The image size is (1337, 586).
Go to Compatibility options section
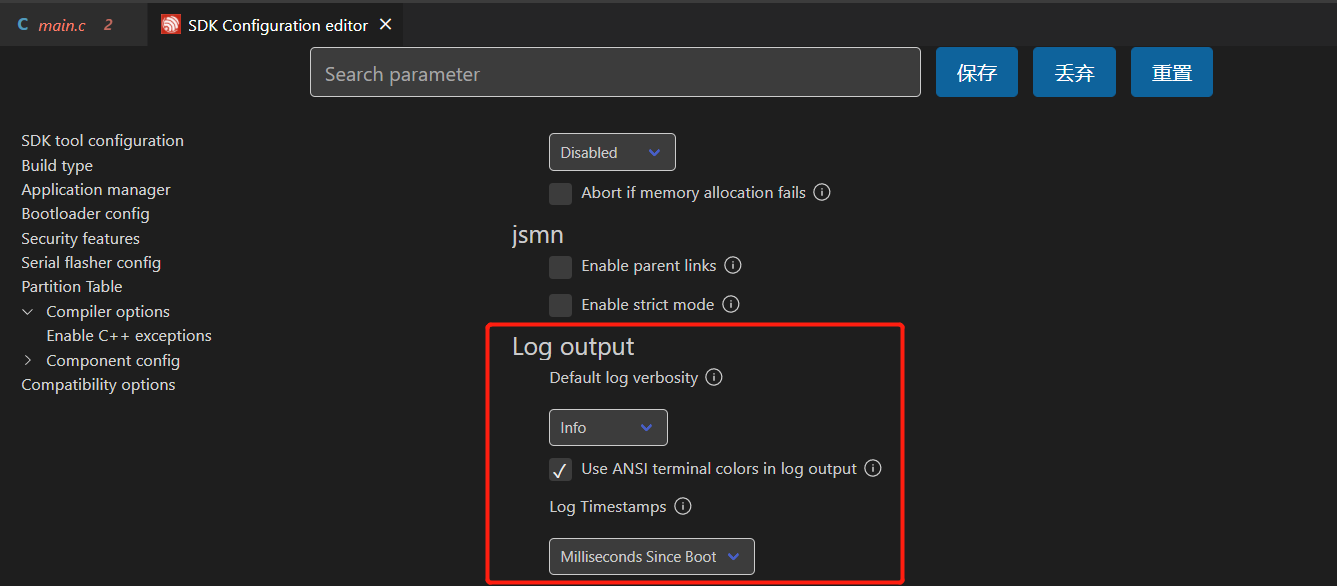pyautogui.click(x=98, y=384)
